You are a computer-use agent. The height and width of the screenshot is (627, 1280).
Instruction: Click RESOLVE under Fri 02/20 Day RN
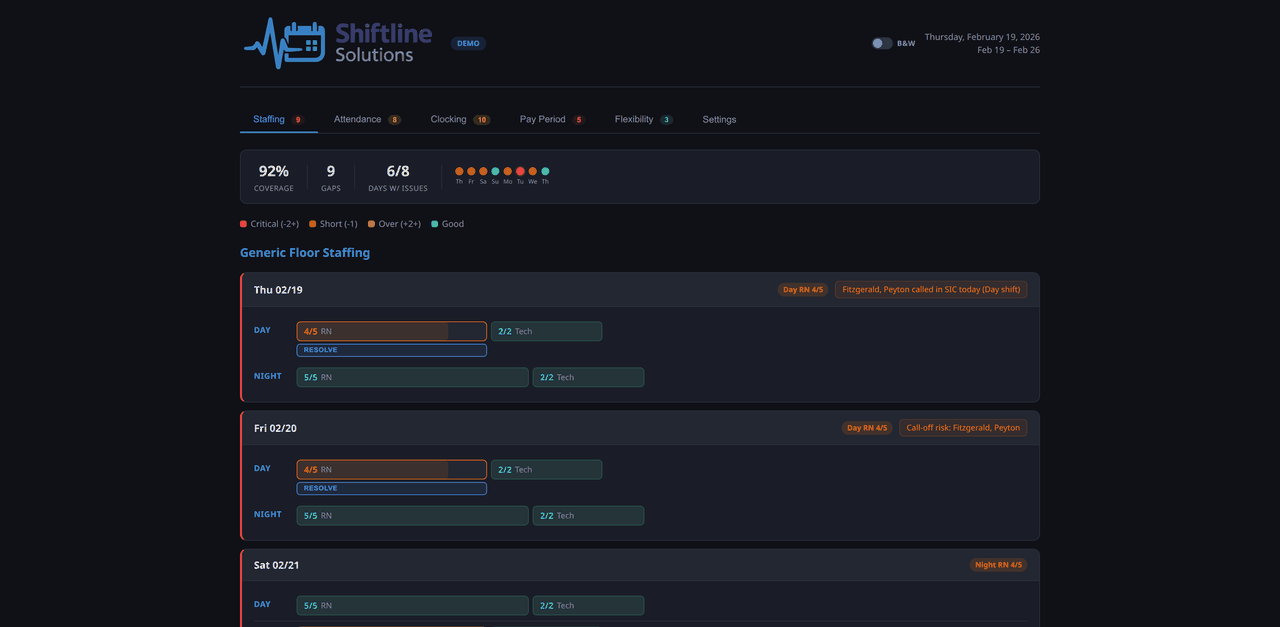tap(392, 488)
